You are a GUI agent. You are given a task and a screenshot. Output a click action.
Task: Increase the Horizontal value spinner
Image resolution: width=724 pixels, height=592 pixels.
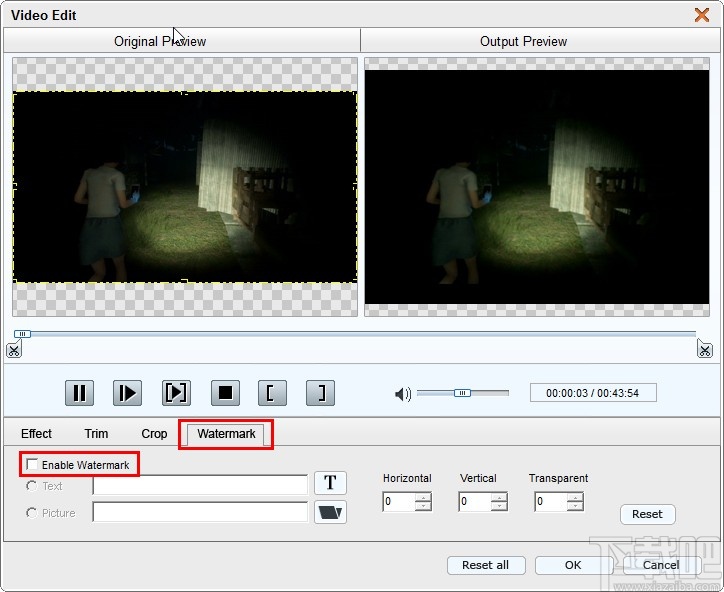coord(423,497)
